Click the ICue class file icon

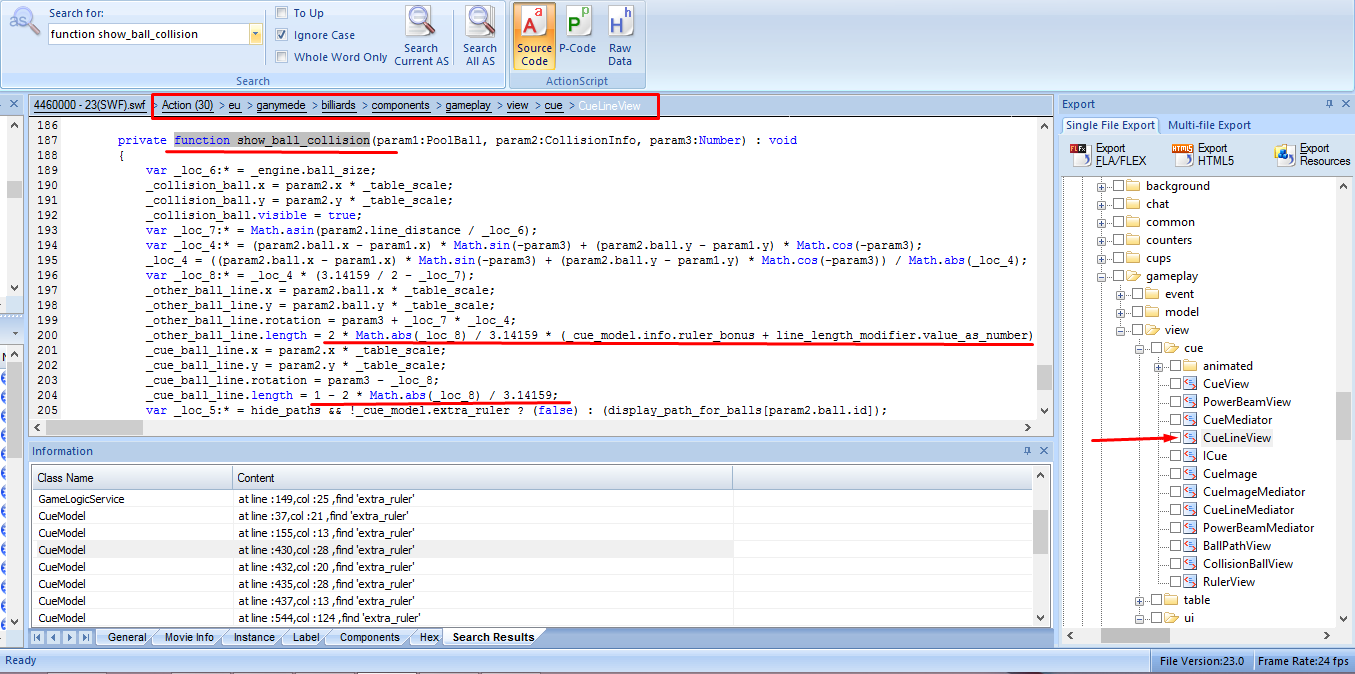tap(1190, 456)
